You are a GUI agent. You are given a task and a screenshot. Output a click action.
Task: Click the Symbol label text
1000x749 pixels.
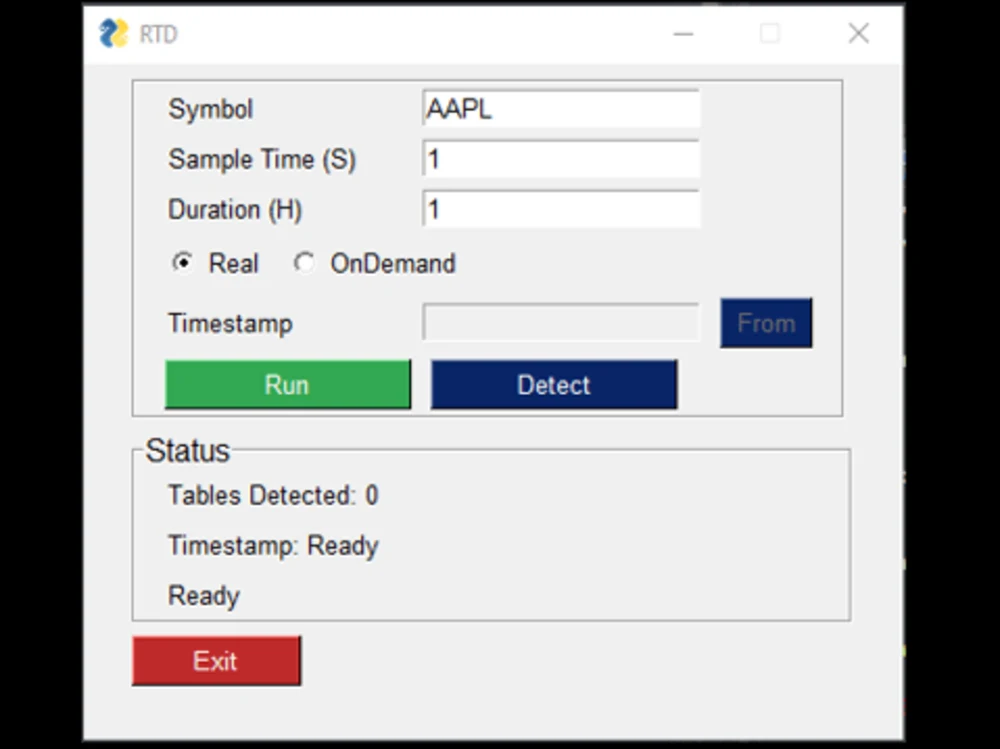point(210,110)
